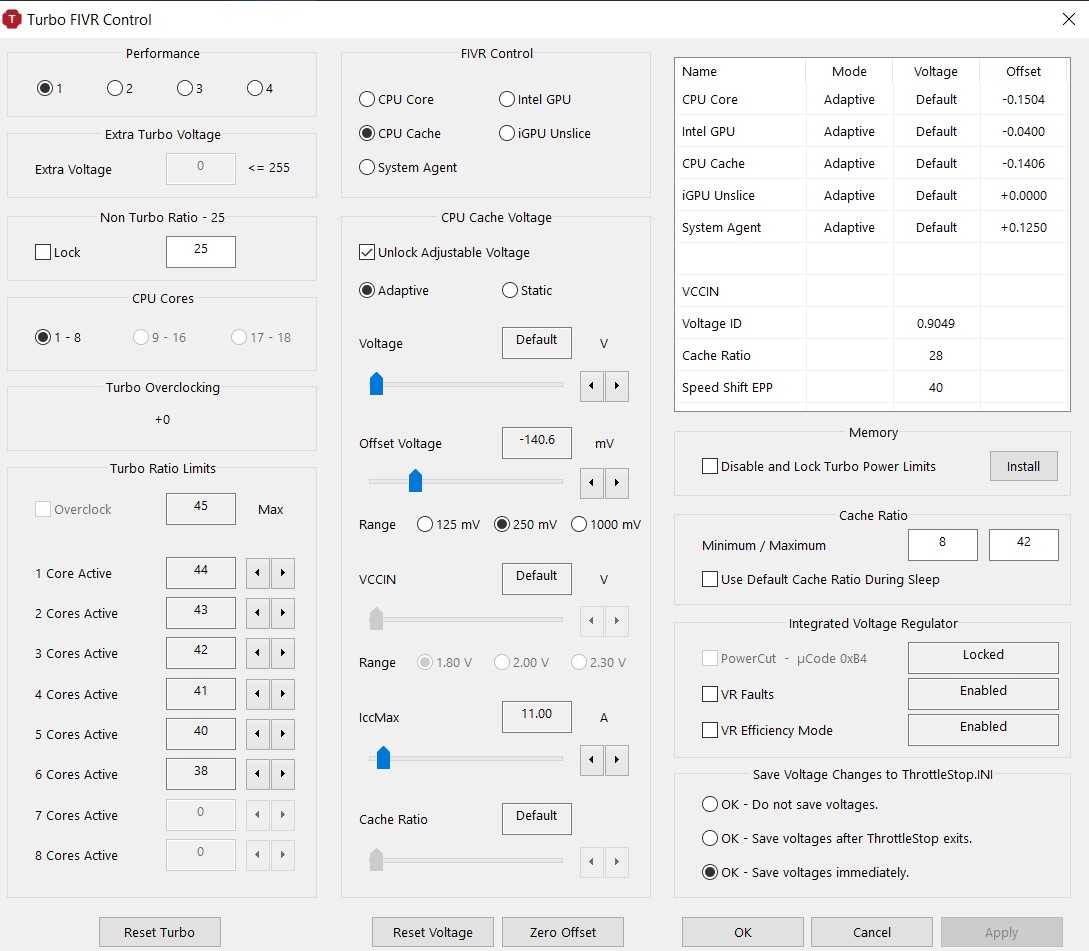This screenshot has height=951, width=1089.
Task: Click the Reset Voltage button
Action: (x=433, y=932)
